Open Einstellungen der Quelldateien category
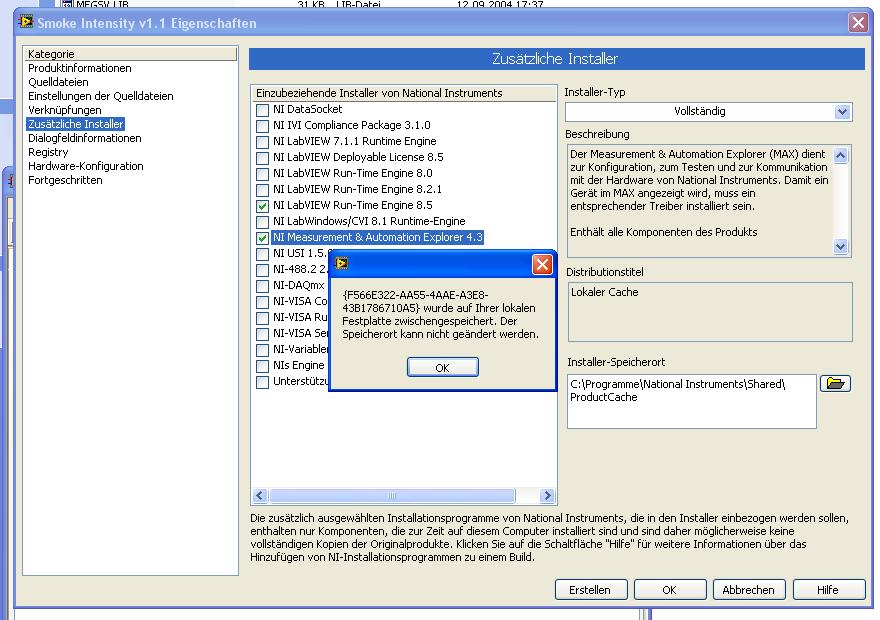 point(100,96)
